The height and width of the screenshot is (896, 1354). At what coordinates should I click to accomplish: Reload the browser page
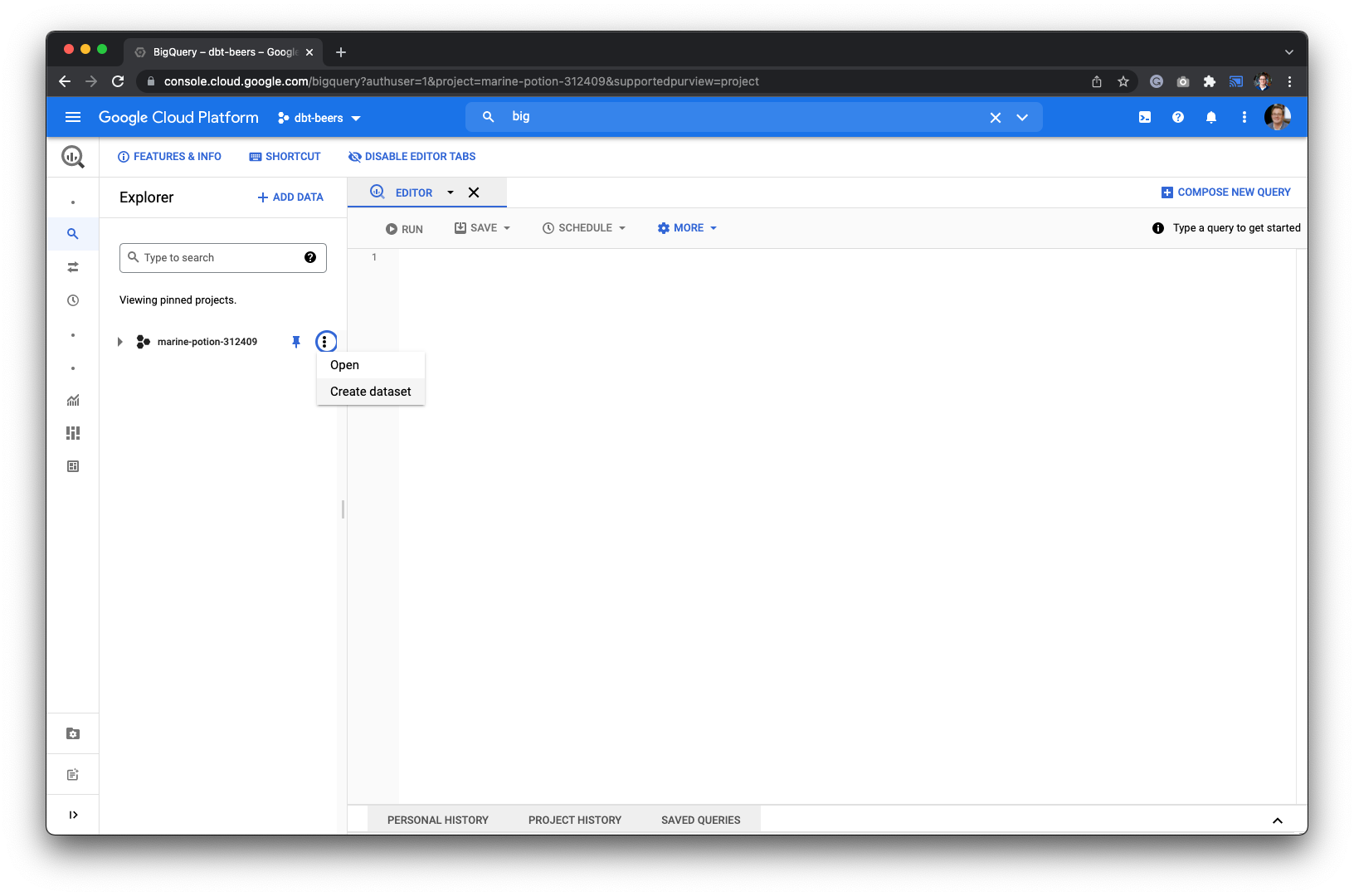click(x=118, y=81)
